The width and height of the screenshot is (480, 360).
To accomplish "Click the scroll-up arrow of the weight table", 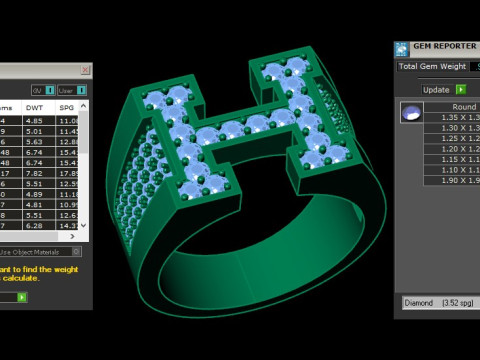I will [x=83, y=106].
